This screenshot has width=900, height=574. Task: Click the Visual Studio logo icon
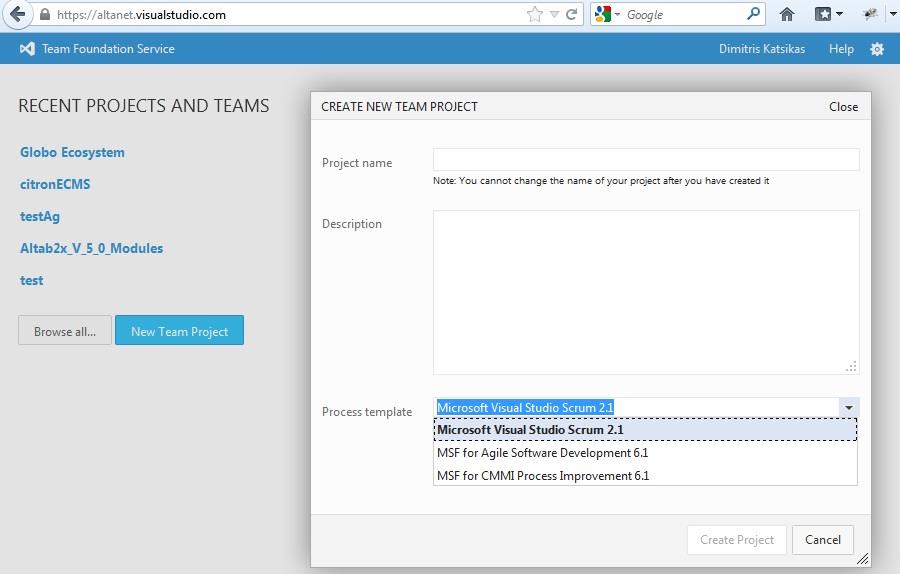pyautogui.click(x=27, y=49)
